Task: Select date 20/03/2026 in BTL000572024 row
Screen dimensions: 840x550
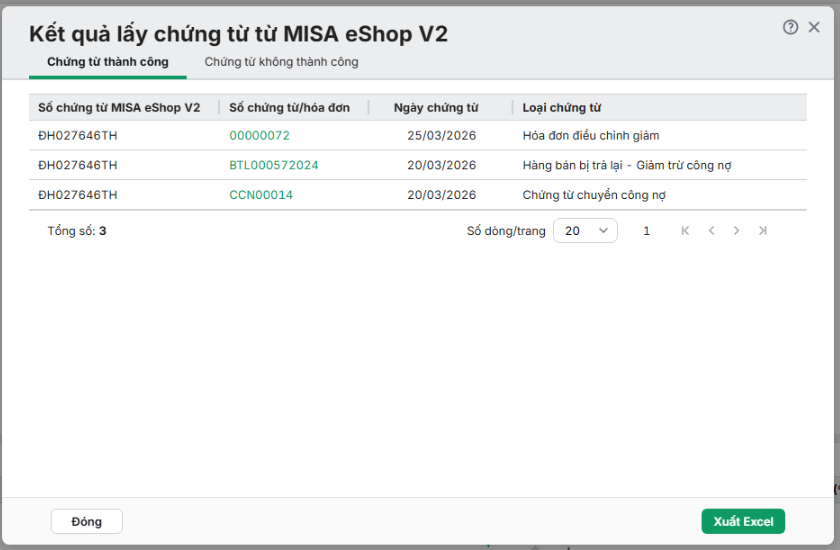Action: point(441,165)
